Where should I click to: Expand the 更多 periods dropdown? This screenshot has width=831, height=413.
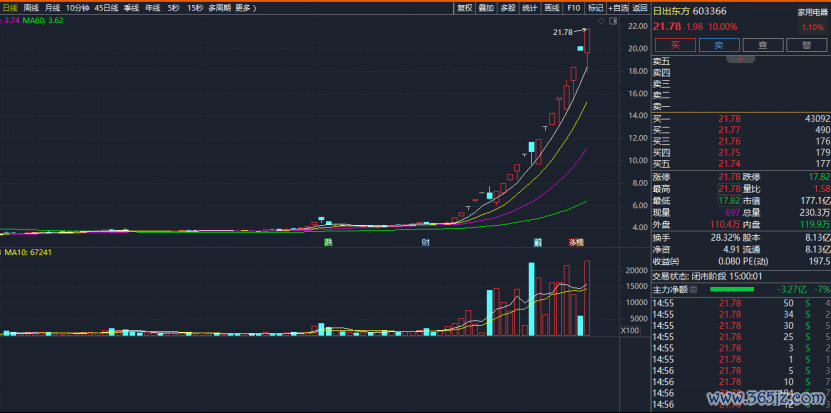[x=245, y=8]
